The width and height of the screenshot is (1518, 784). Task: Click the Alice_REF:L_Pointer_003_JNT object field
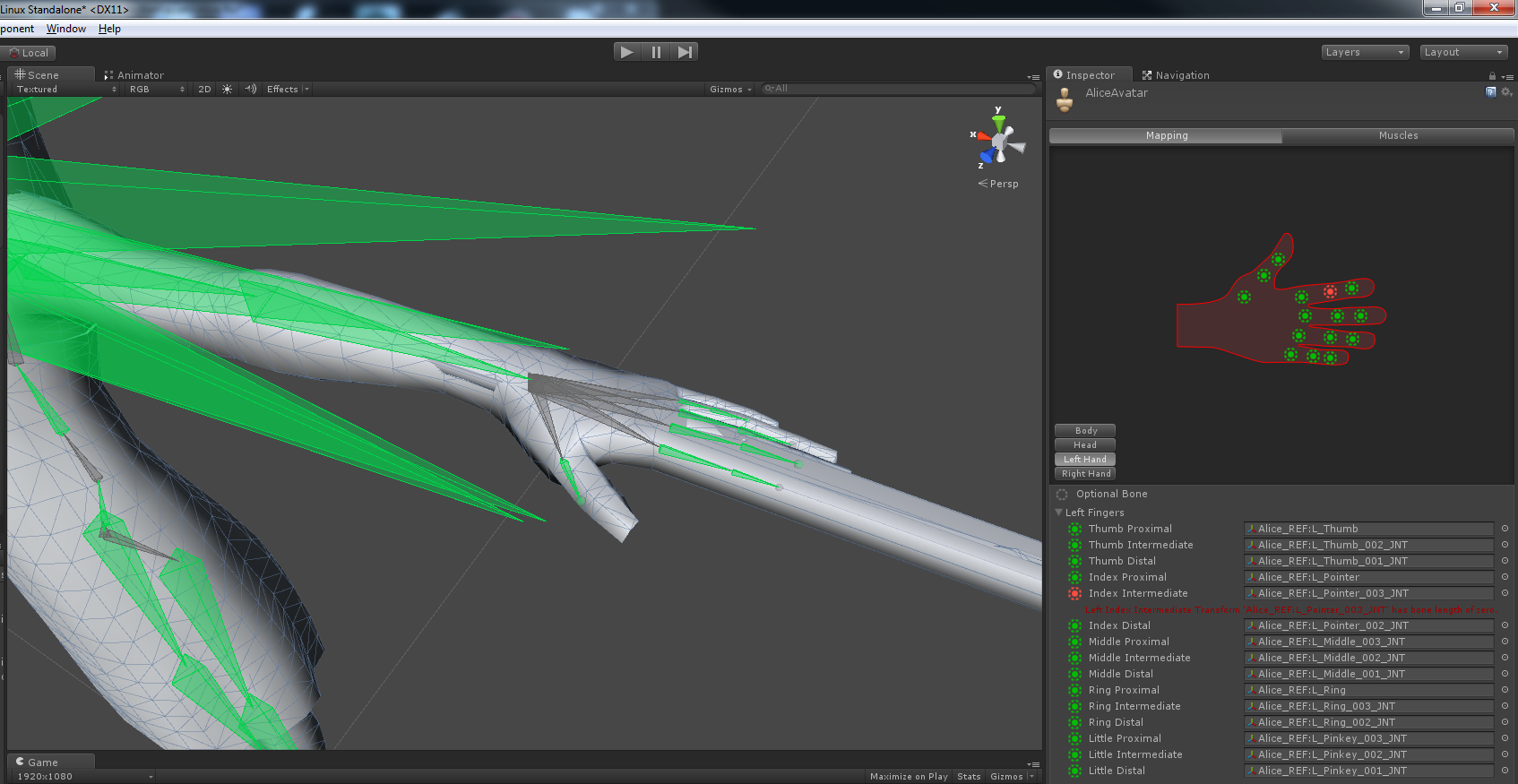(x=1368, y=593)
